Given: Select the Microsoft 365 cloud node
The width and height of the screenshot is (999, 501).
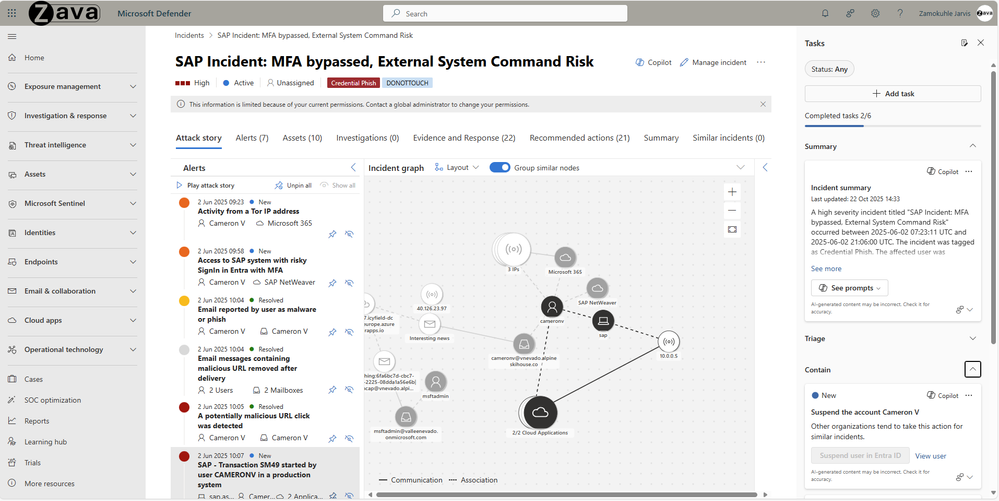Looking at the screenshot, I should click(x=564, y=258).
